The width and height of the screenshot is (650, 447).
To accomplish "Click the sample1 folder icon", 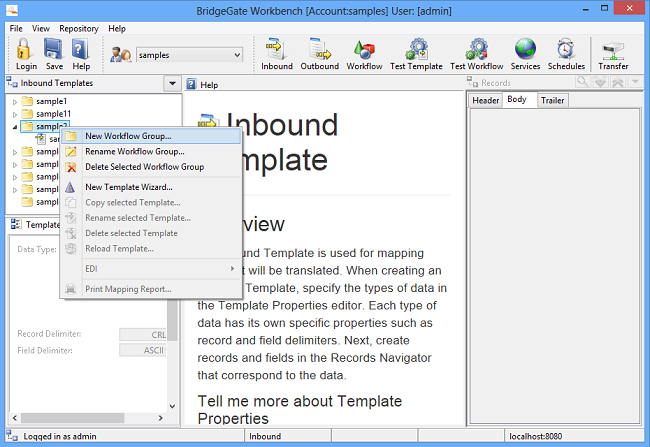I will 27,101.
